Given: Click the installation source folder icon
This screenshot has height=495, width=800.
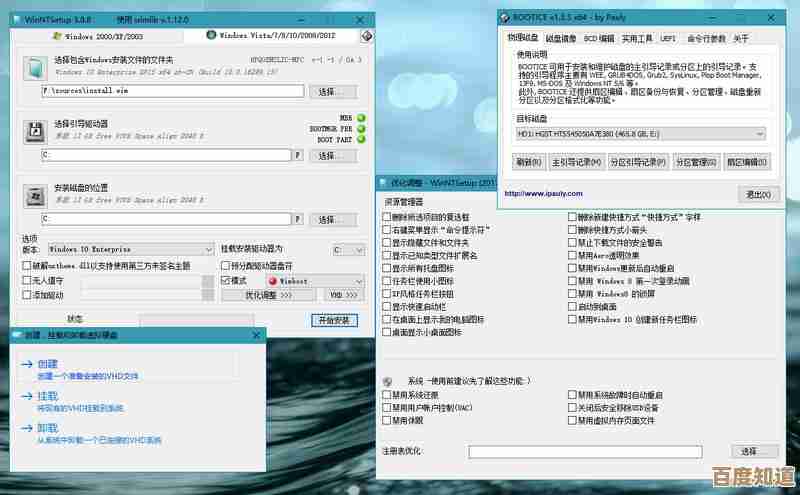Looking at the screenshot, I should point(34,67).
